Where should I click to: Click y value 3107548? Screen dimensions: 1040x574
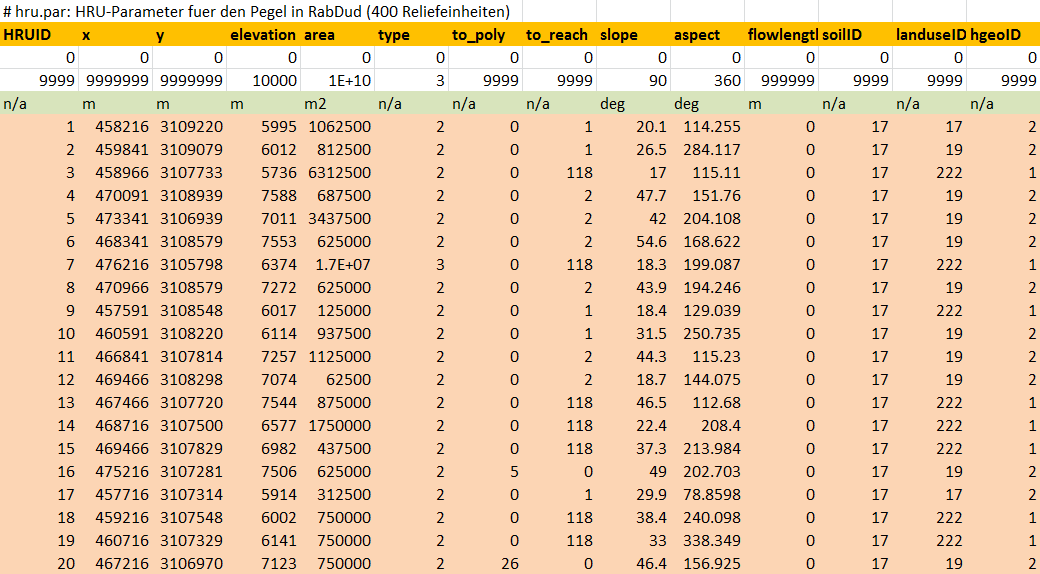190,518
